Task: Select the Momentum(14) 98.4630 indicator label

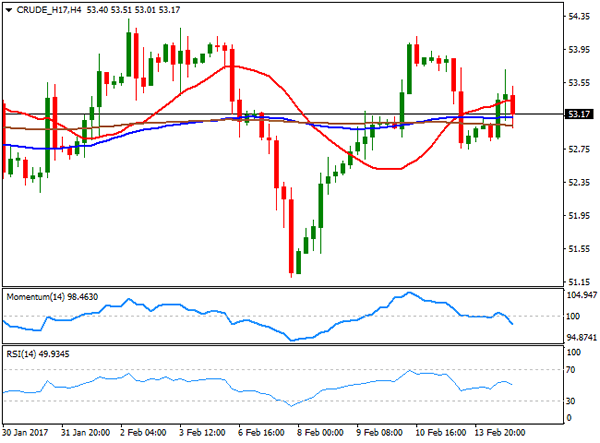Action: tap(52, 297)
